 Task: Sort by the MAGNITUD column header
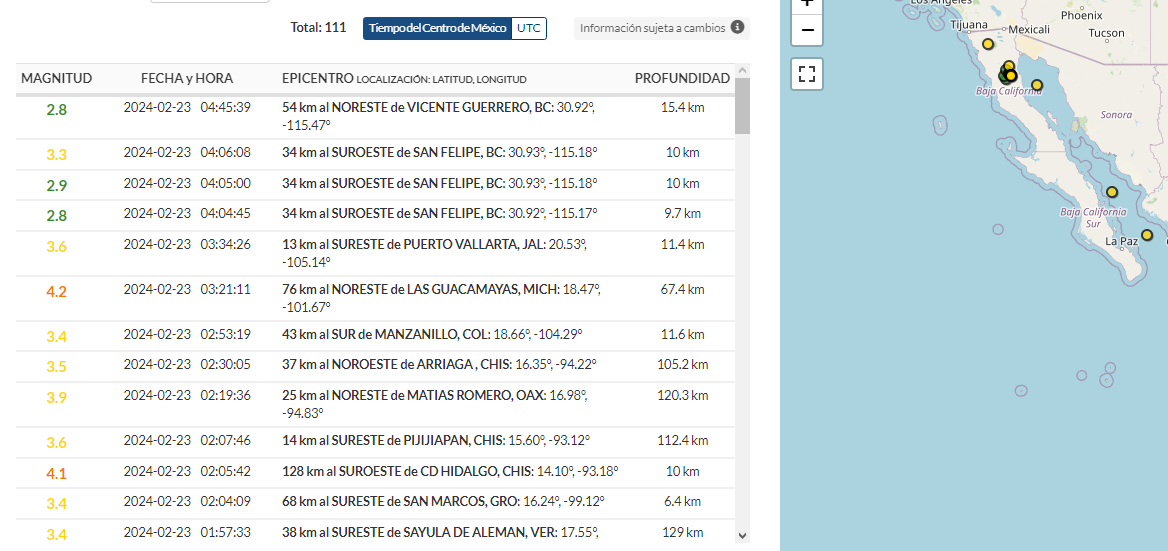[x=57, y=78]
